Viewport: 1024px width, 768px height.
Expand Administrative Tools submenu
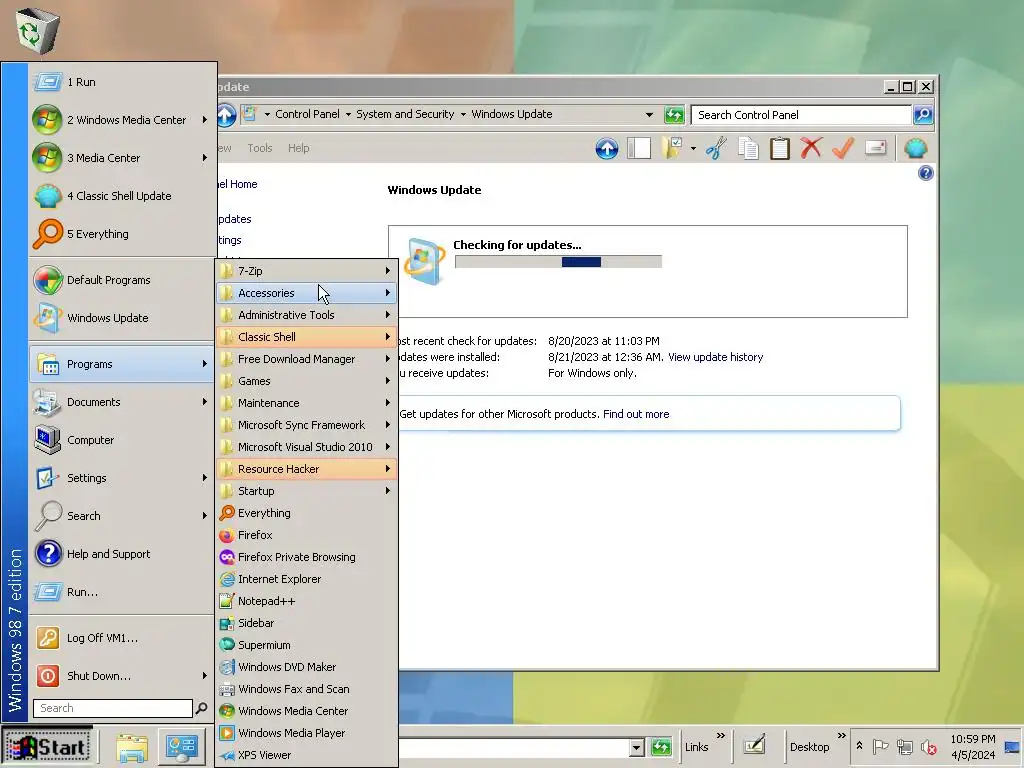tap(307, 315)
